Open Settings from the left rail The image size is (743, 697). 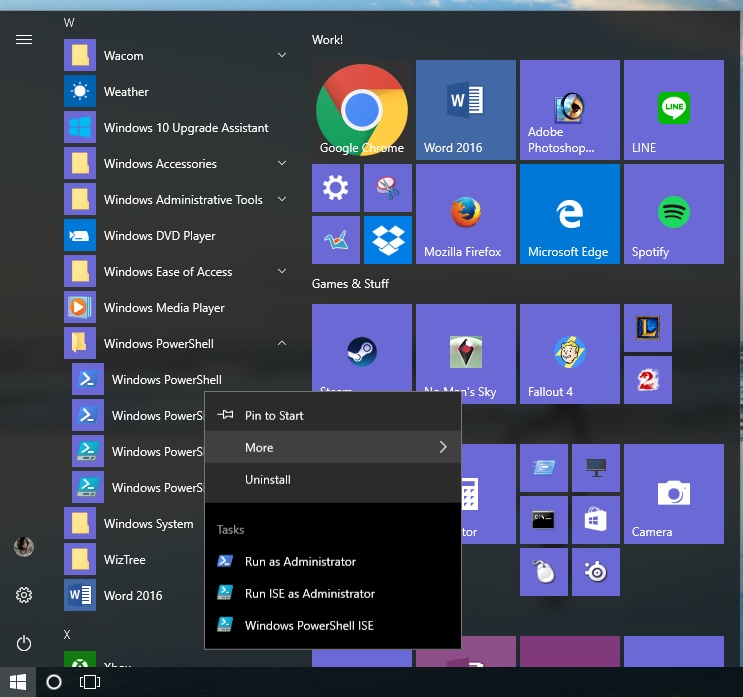[x=24, y=595]
